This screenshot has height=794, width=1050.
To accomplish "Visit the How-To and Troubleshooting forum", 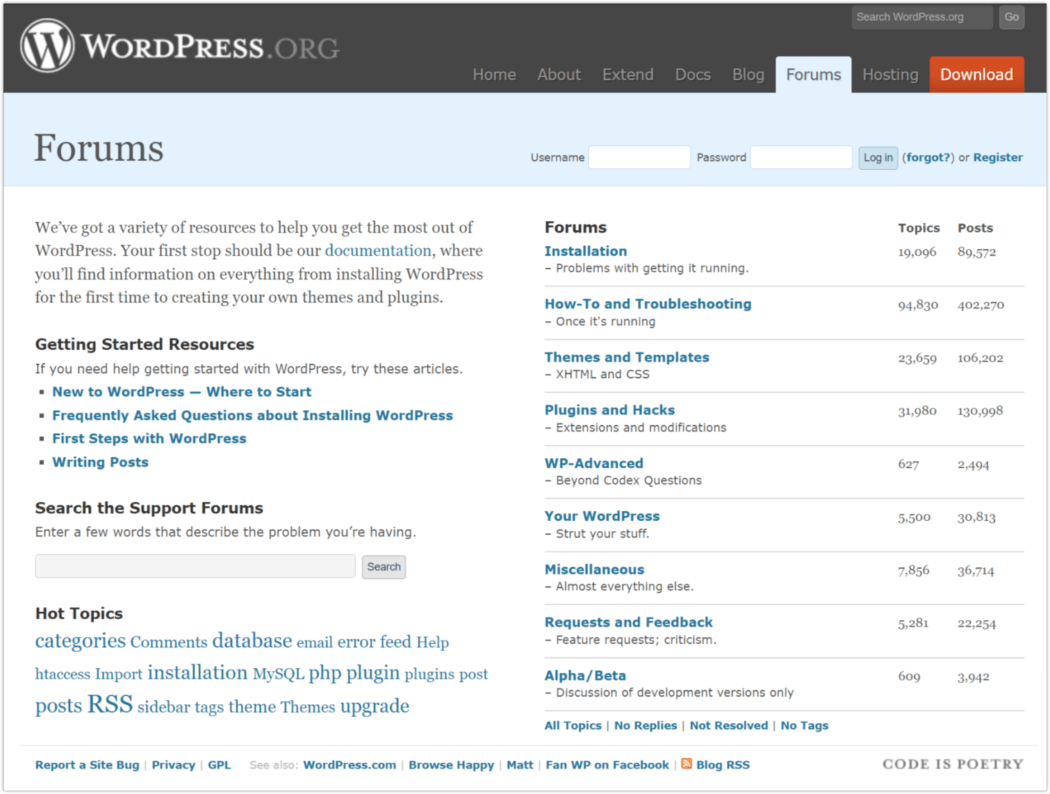I will coord(647,303).
